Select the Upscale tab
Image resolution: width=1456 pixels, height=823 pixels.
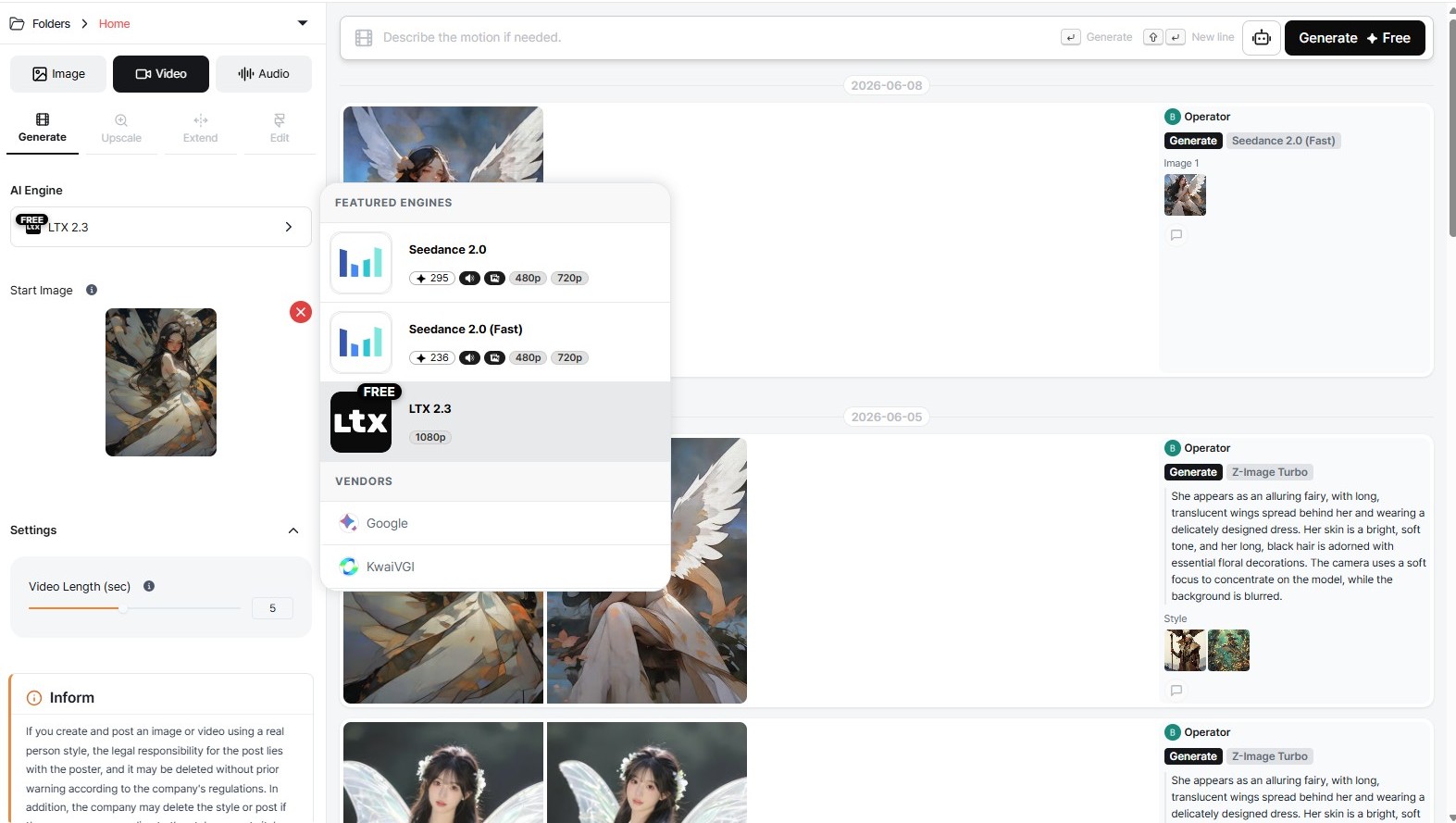click(121, 129)
